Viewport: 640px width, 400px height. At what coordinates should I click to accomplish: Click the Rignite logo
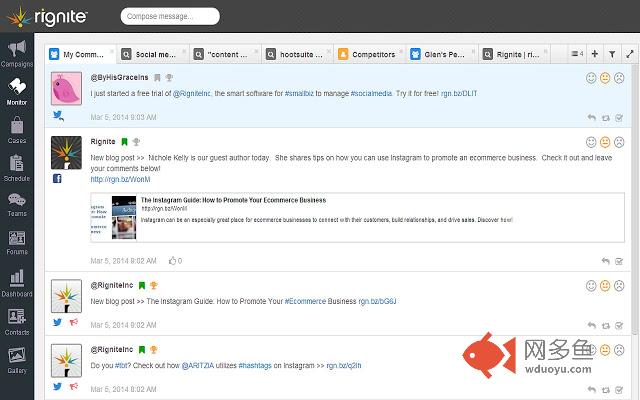tap(47, 17)
